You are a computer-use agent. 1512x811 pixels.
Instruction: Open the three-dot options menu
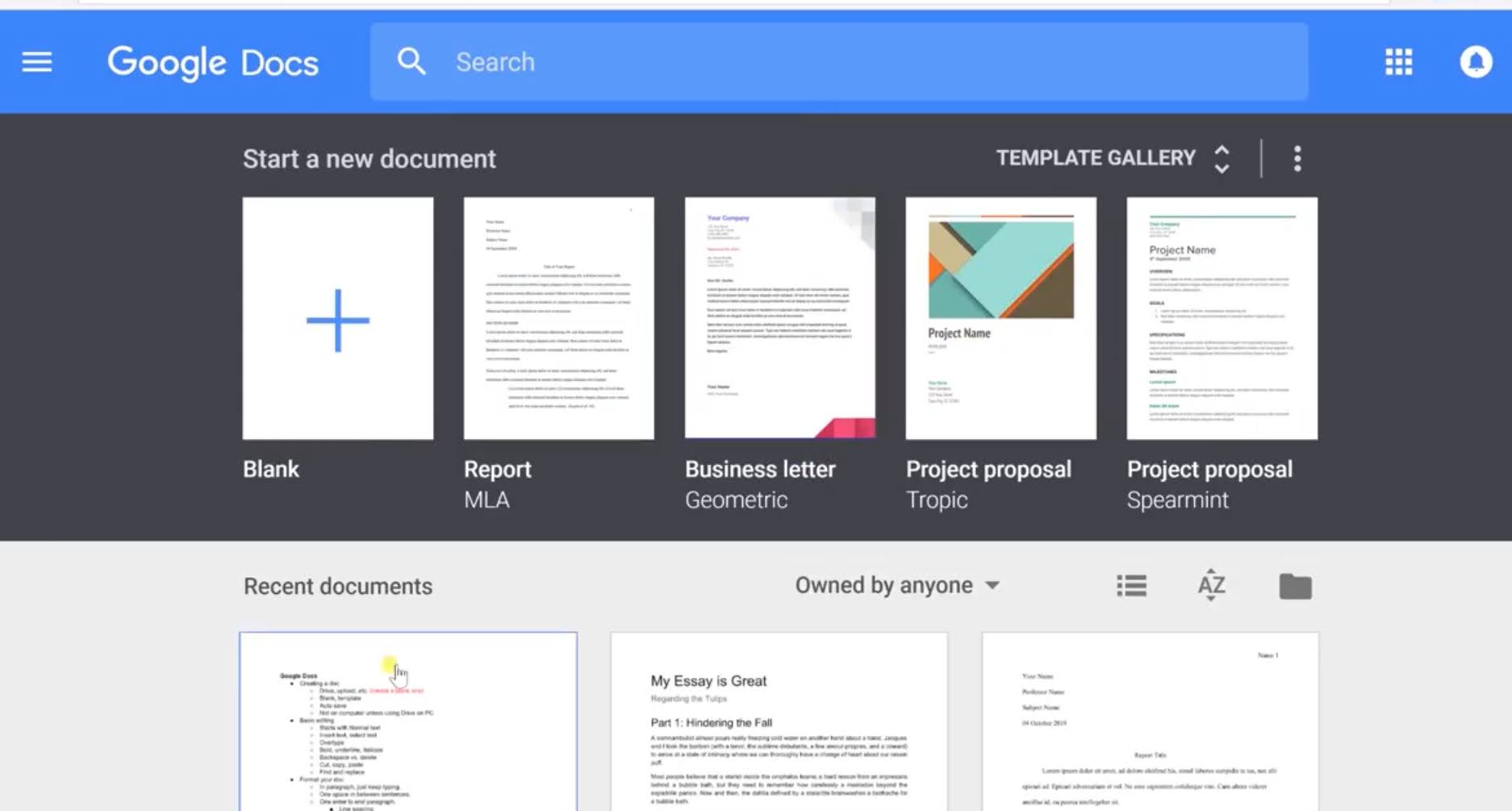(1297, 158)
